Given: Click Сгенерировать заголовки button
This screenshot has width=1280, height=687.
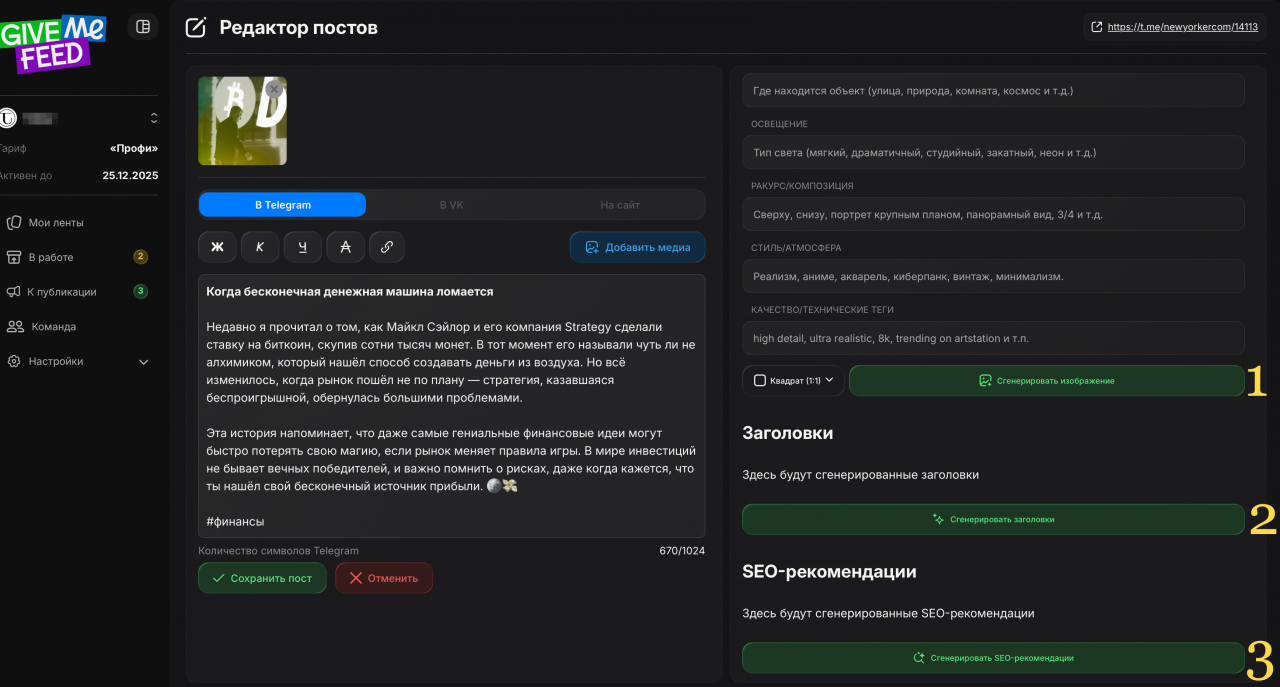Looking at the screenshot, I should point(993,519).
